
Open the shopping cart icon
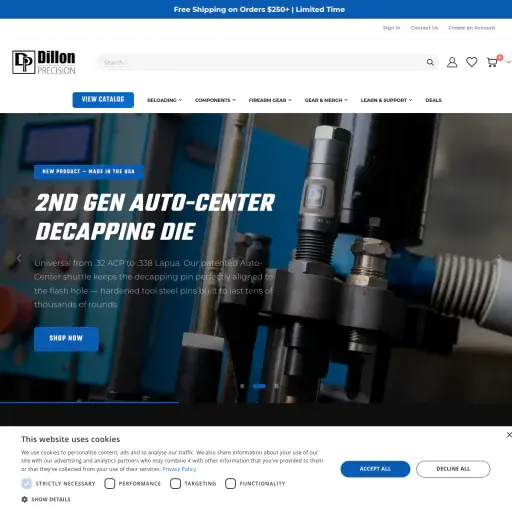coord(492,62)
